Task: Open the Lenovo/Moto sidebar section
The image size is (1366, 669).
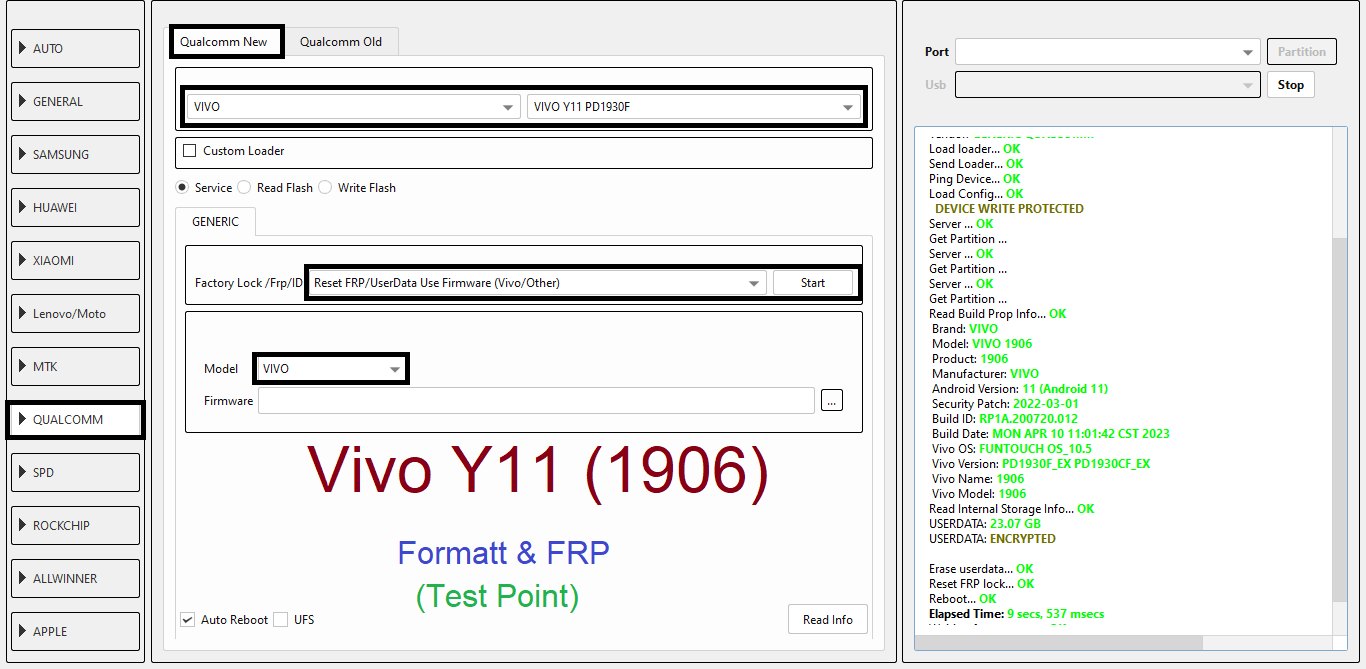Action: pyautogui.click(x=76, y=313)
